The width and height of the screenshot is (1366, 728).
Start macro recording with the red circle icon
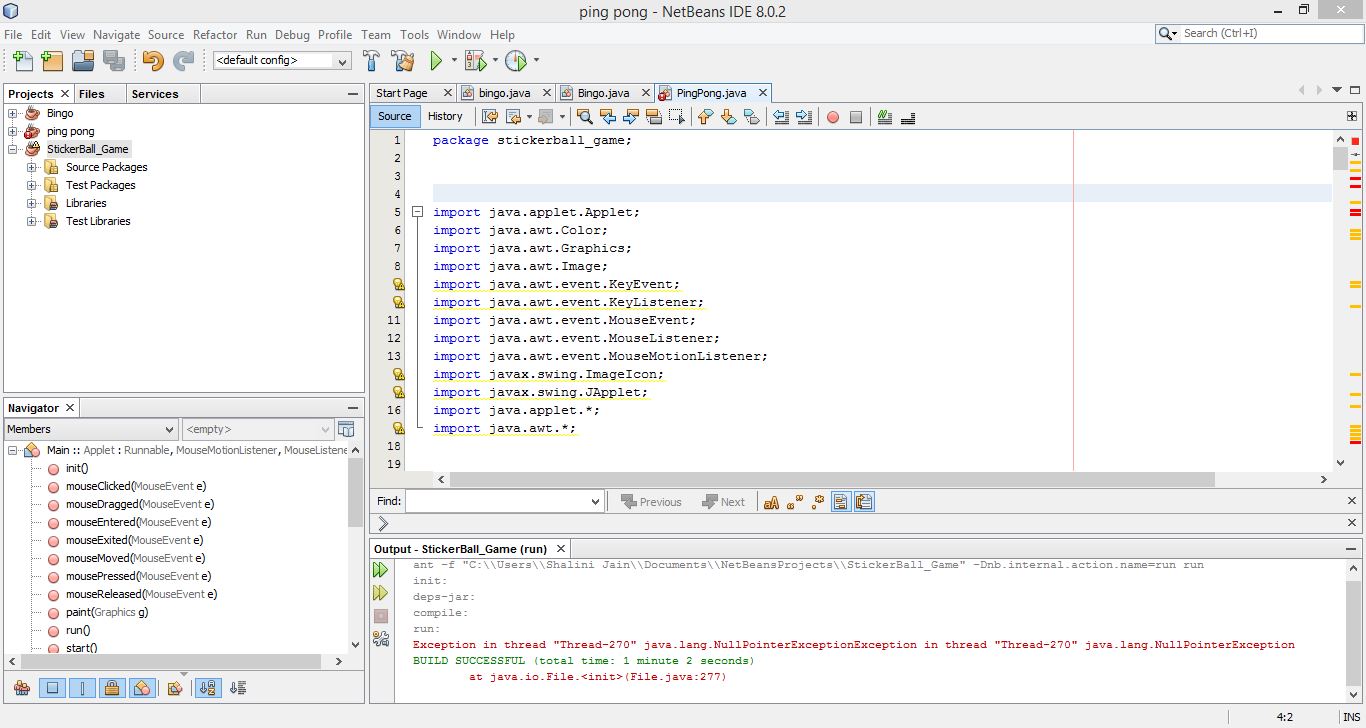pos(833,117)
